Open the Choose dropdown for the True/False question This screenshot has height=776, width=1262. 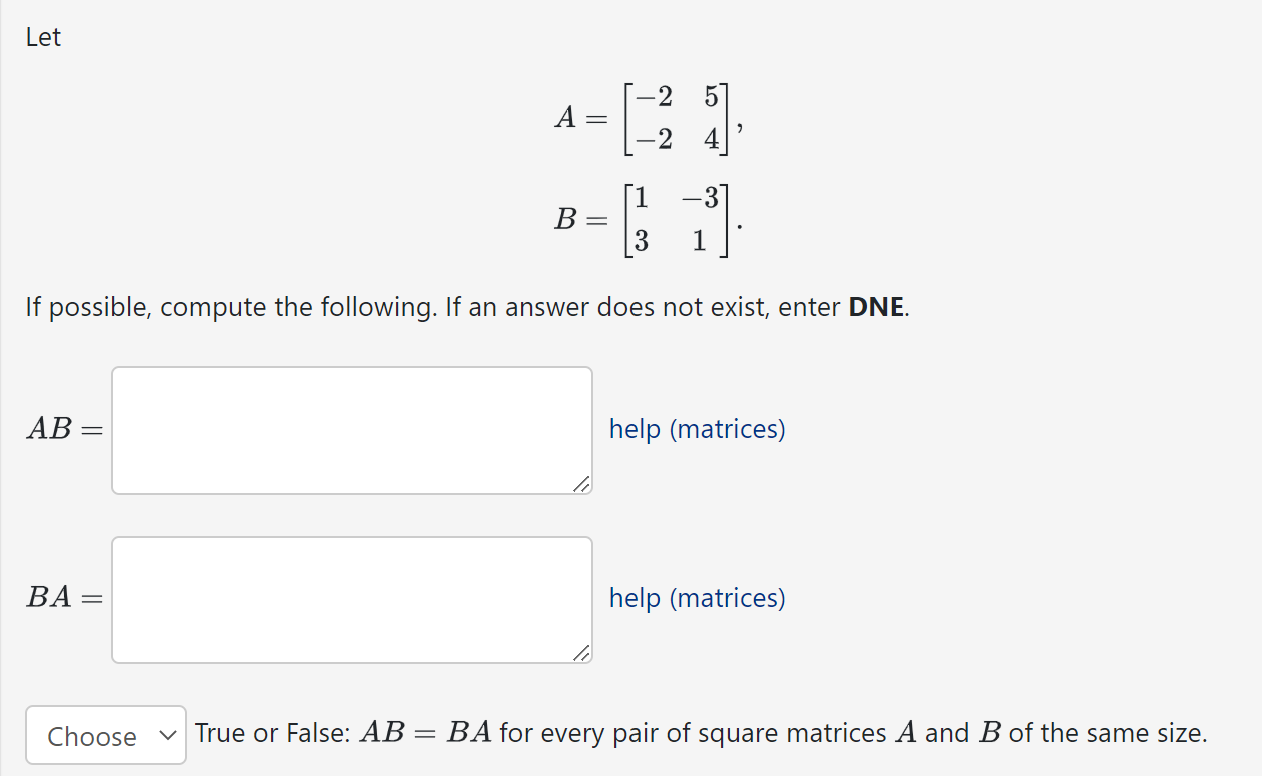(105, 735)
